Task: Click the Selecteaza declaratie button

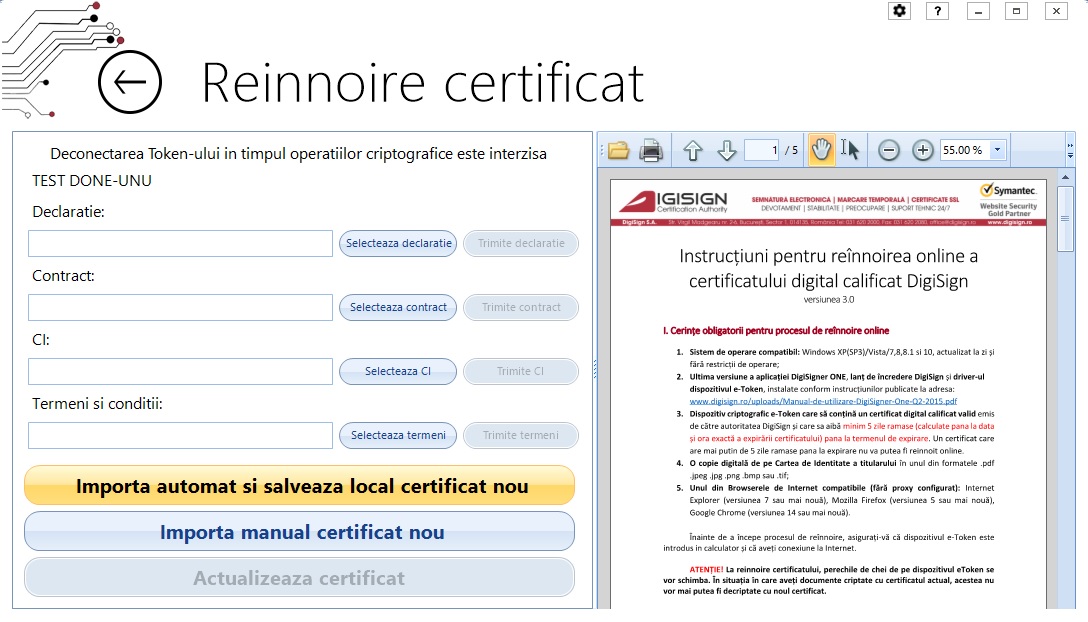Action: 397,243
